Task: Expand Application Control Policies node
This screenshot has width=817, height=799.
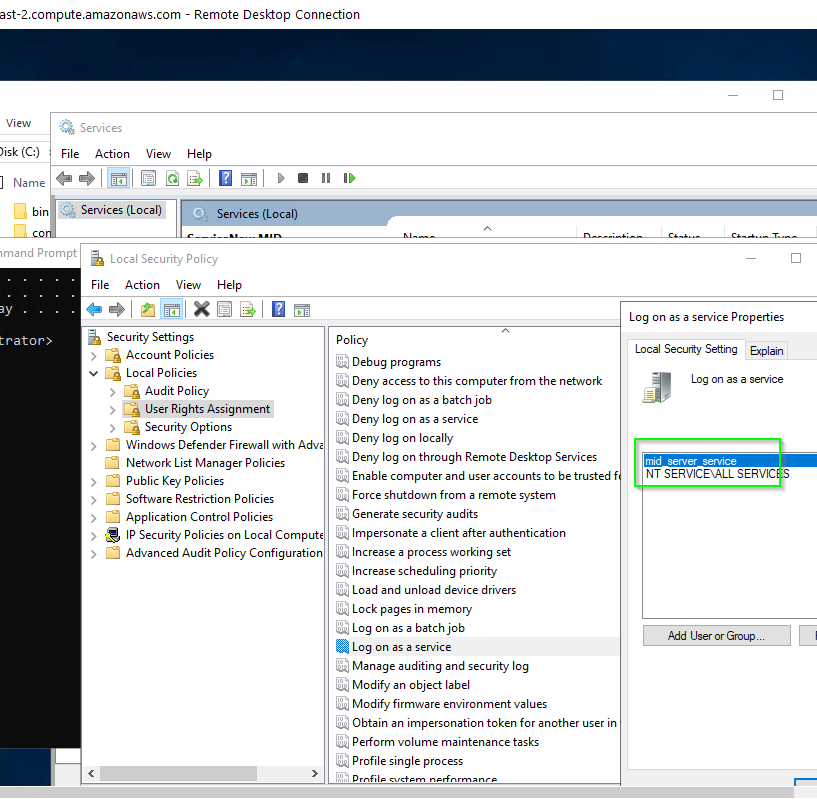Action: 94,518
